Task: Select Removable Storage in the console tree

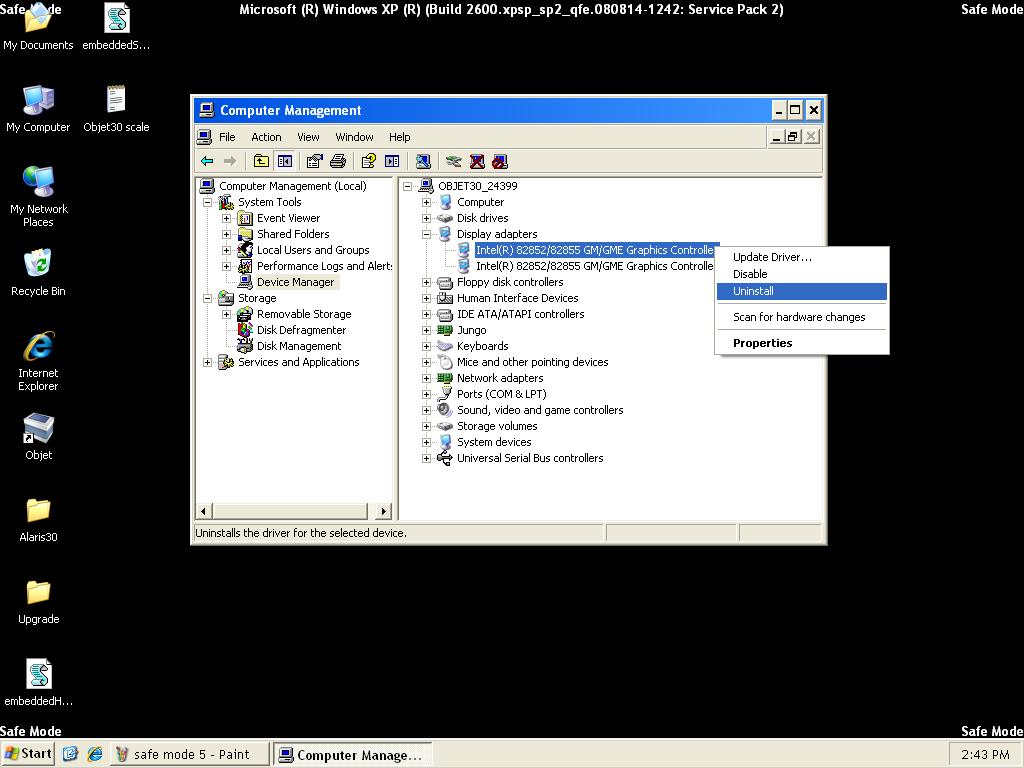Action: point(304,314)
